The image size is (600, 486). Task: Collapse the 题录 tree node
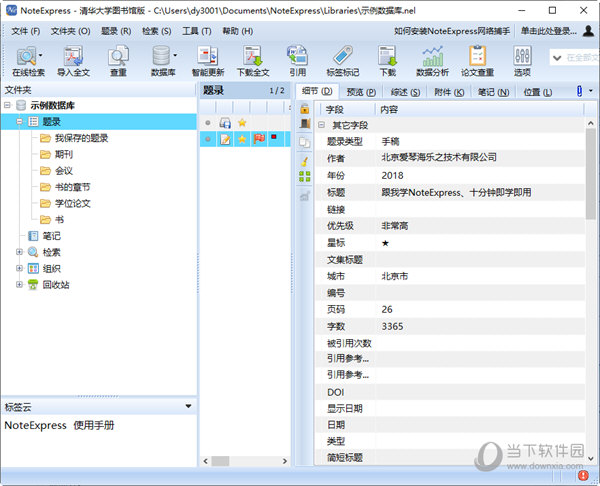pyautogui.click(x=20, y=121)
